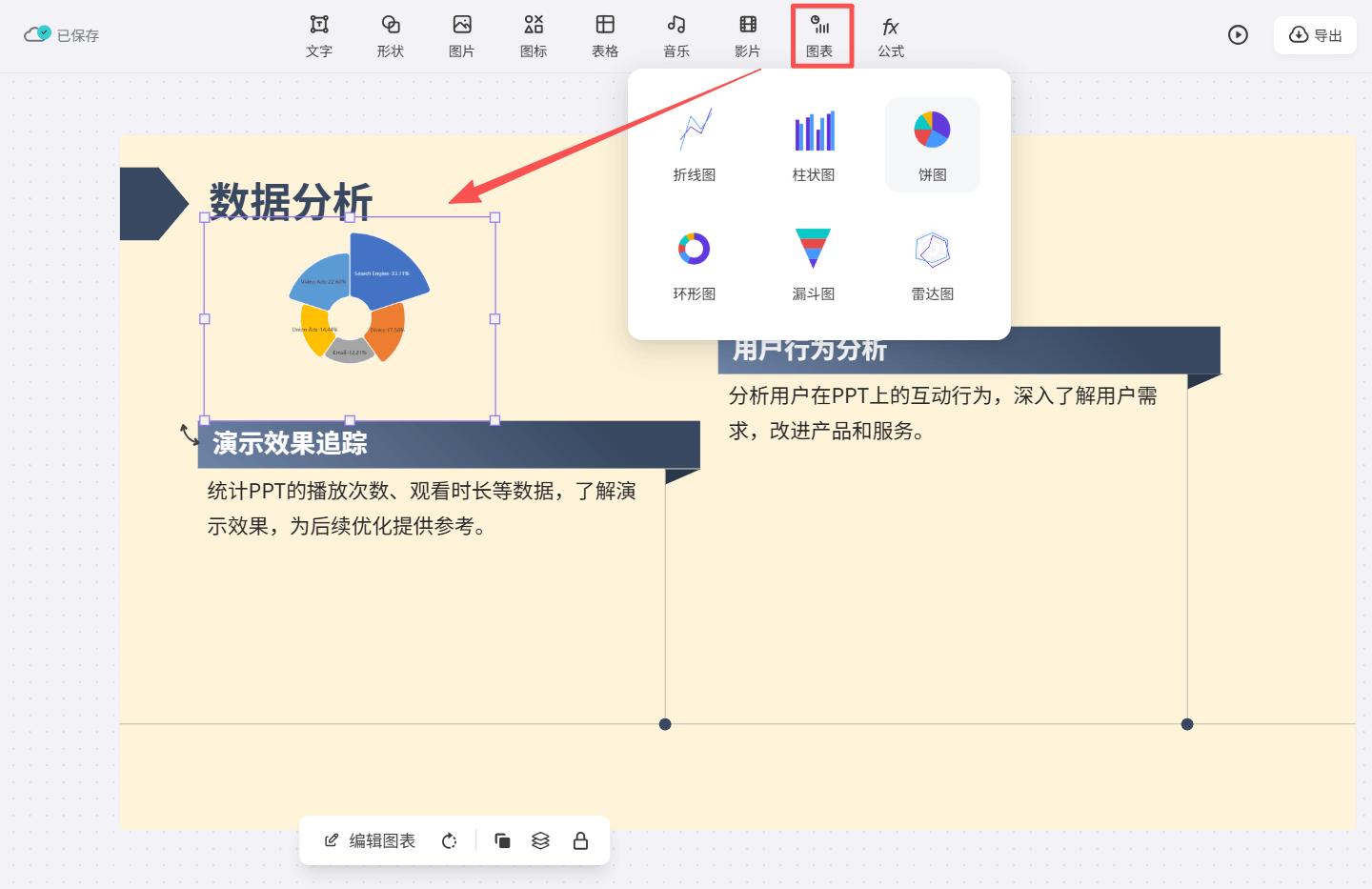Add audio via the 音乐 icon
Image resolution: width=1372 pixels, height=889 pixels.
676,35
